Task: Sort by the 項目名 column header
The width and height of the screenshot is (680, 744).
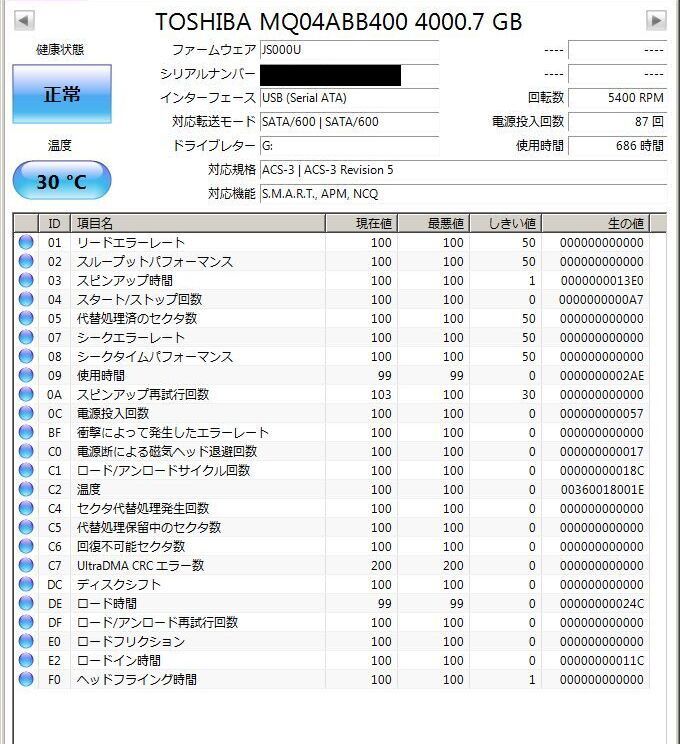Action: click(198, 223)
